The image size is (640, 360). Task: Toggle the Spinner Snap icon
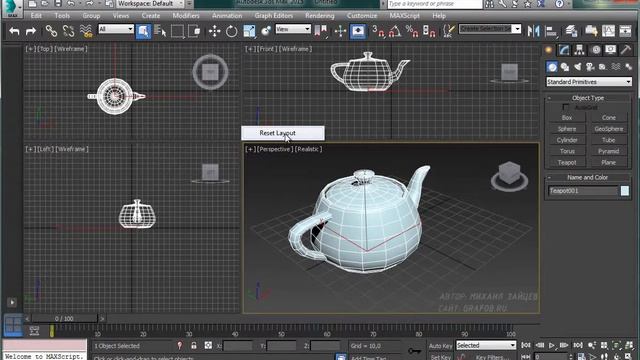pyautogui.click(x=429, y=31)
